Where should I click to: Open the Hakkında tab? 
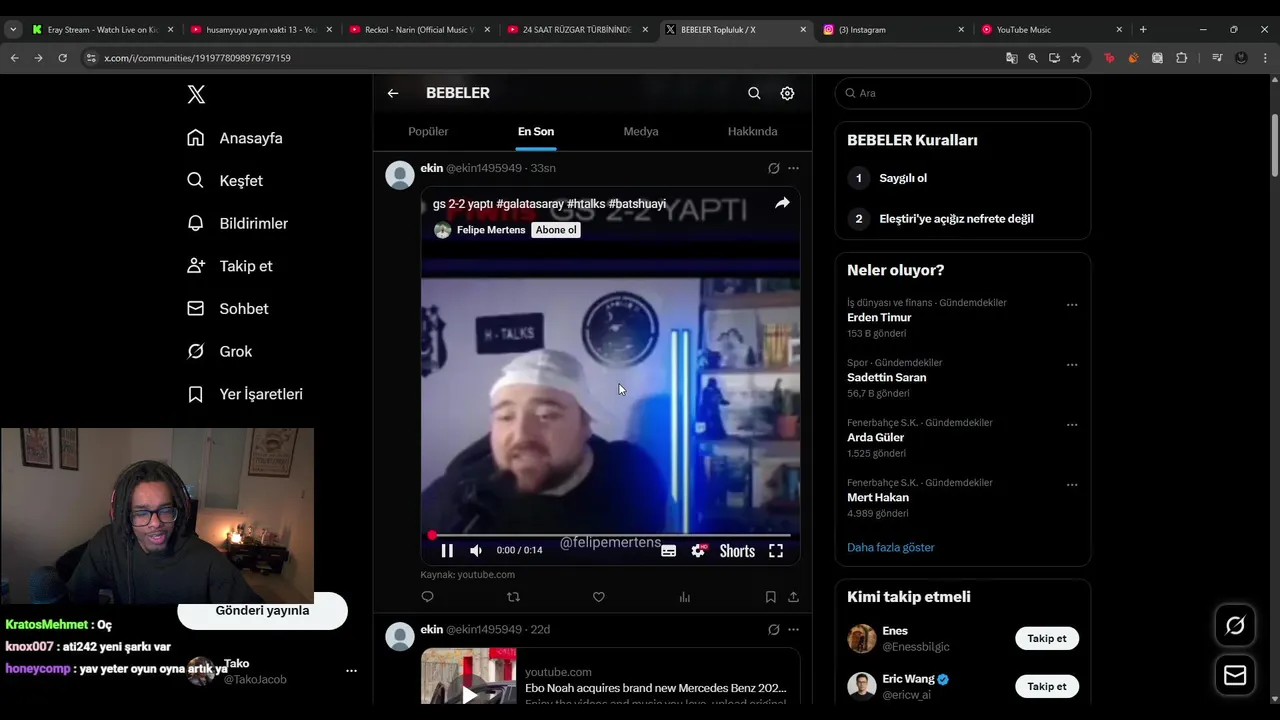pyautogui.click(x=752, y=131)
